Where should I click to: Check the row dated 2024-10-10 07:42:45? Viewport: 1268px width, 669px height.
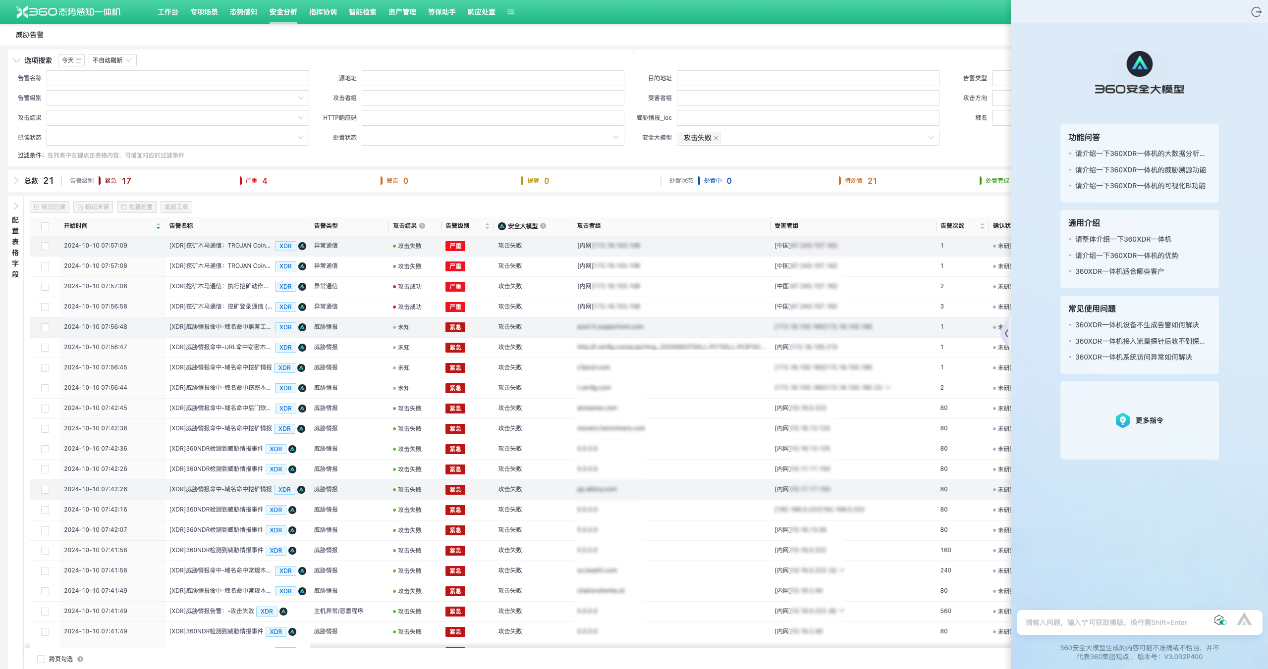45,408
